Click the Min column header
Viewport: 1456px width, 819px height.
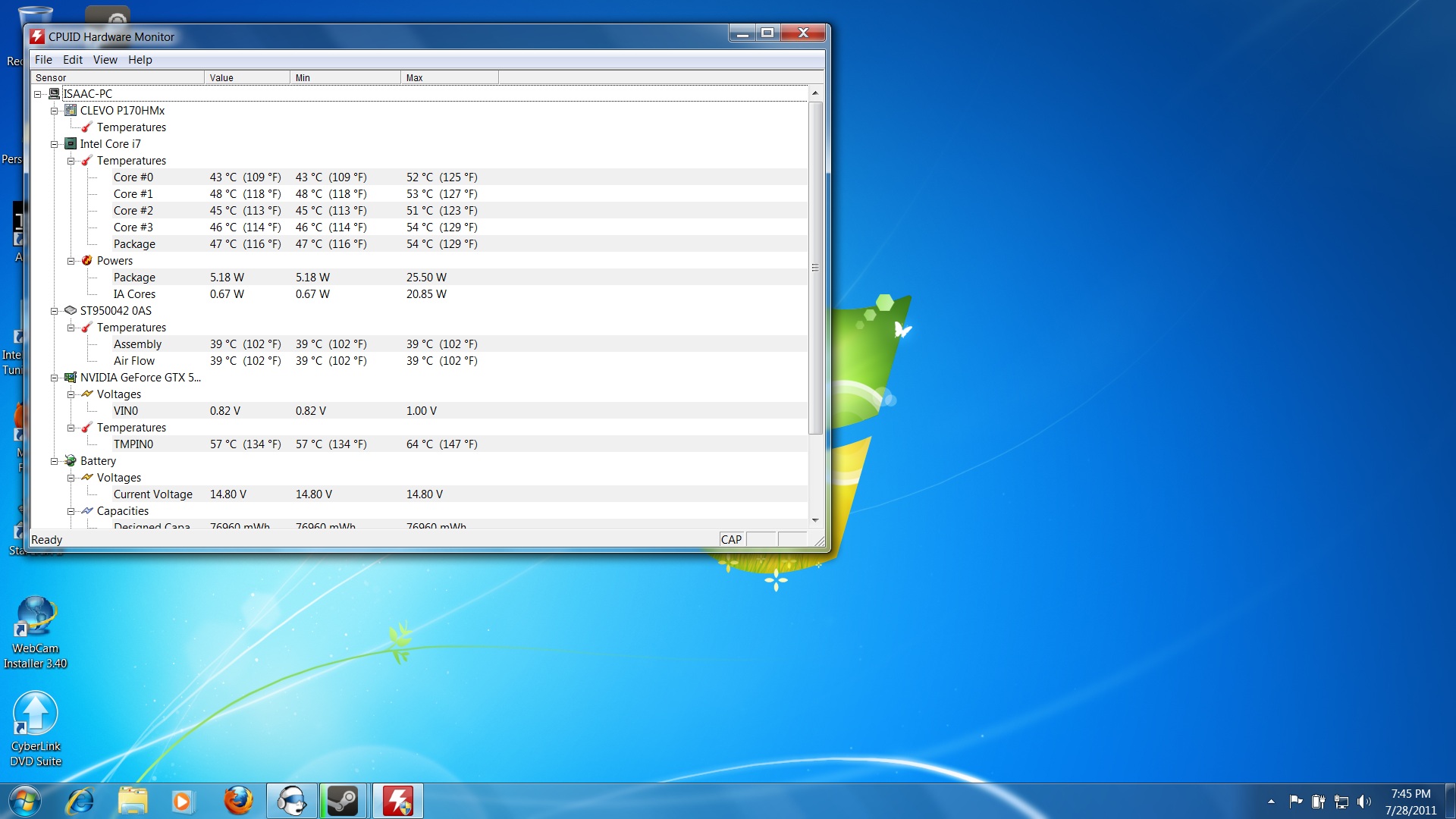tap(346, 77)
